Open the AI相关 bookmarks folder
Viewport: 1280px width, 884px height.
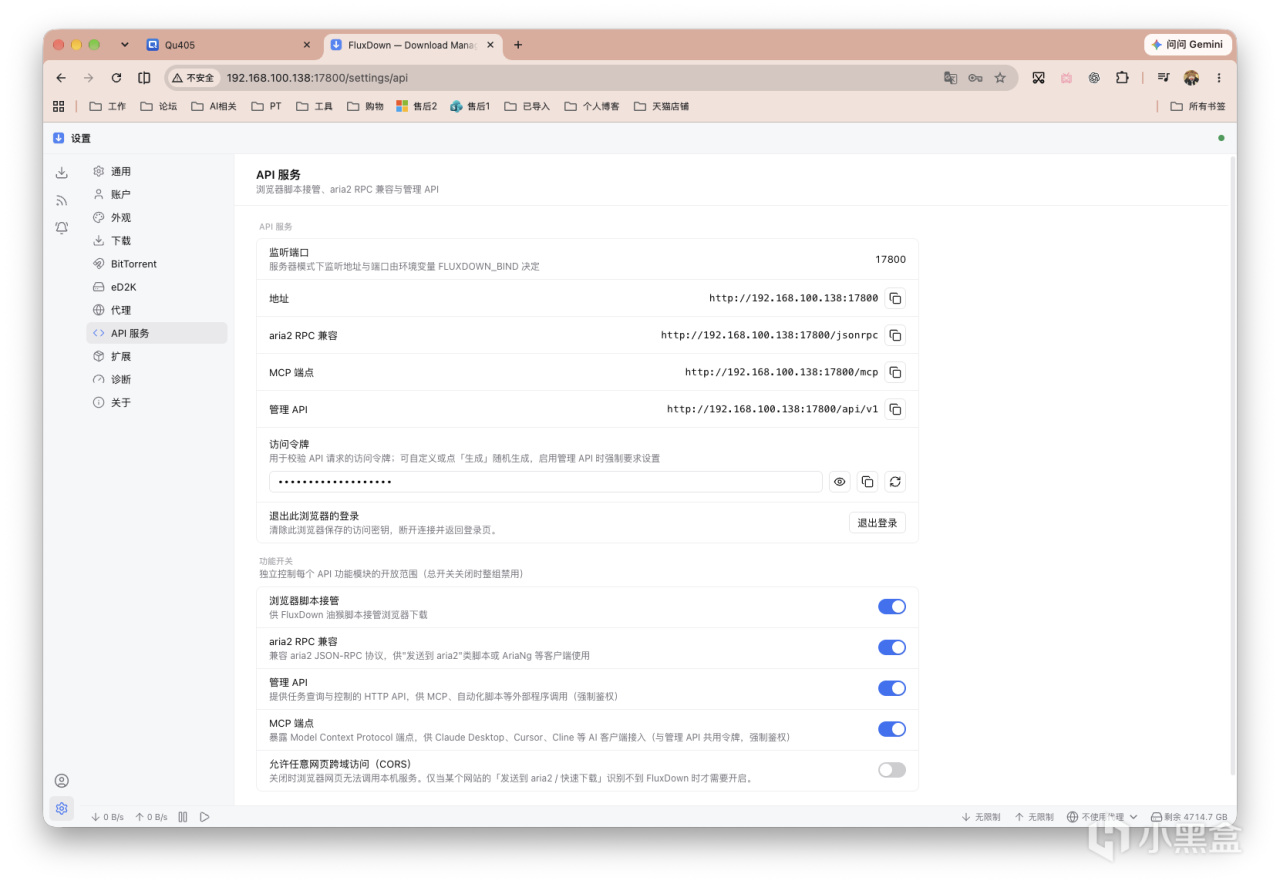214,106
